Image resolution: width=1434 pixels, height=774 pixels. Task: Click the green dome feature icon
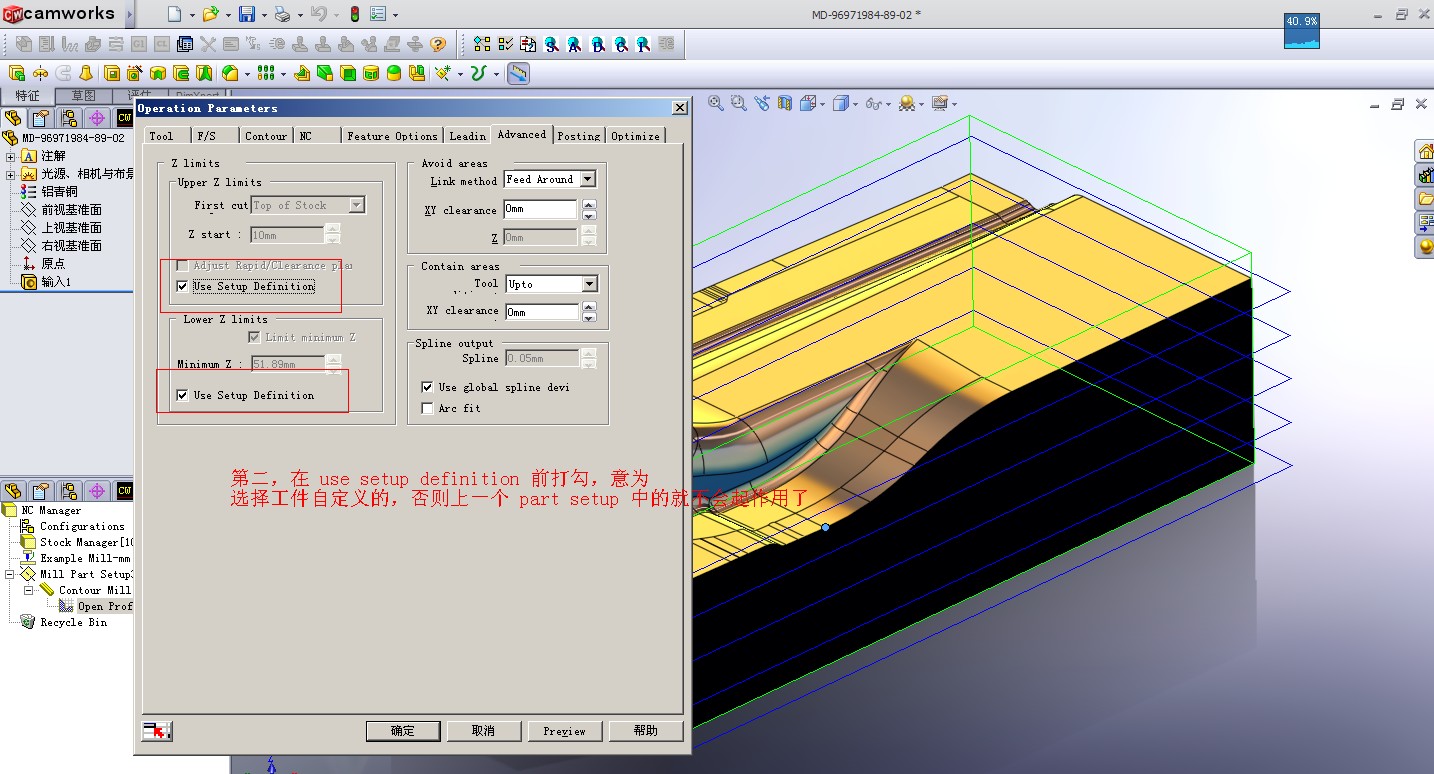(x=394, y=73)
